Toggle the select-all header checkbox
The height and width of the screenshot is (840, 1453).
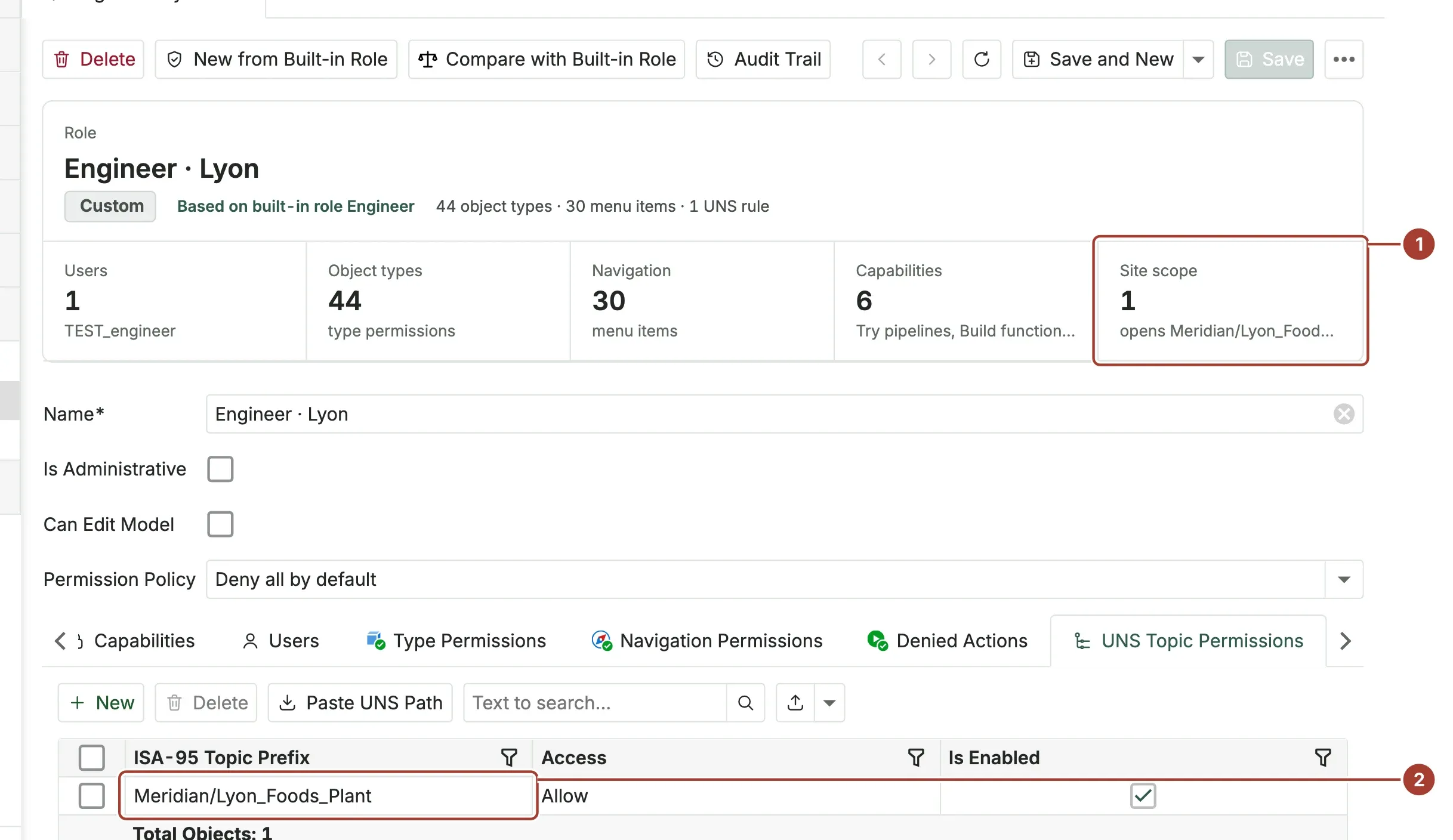point(92,758)
